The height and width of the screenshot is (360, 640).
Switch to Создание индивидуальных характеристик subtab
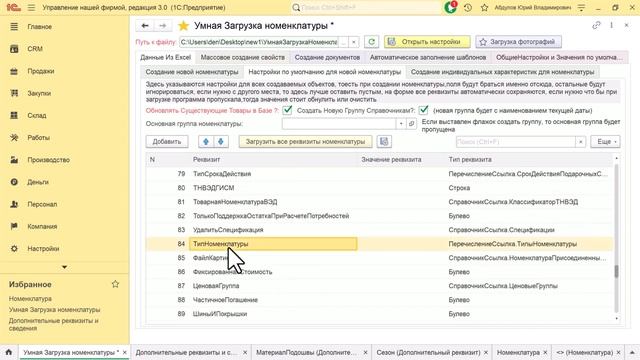502,72
